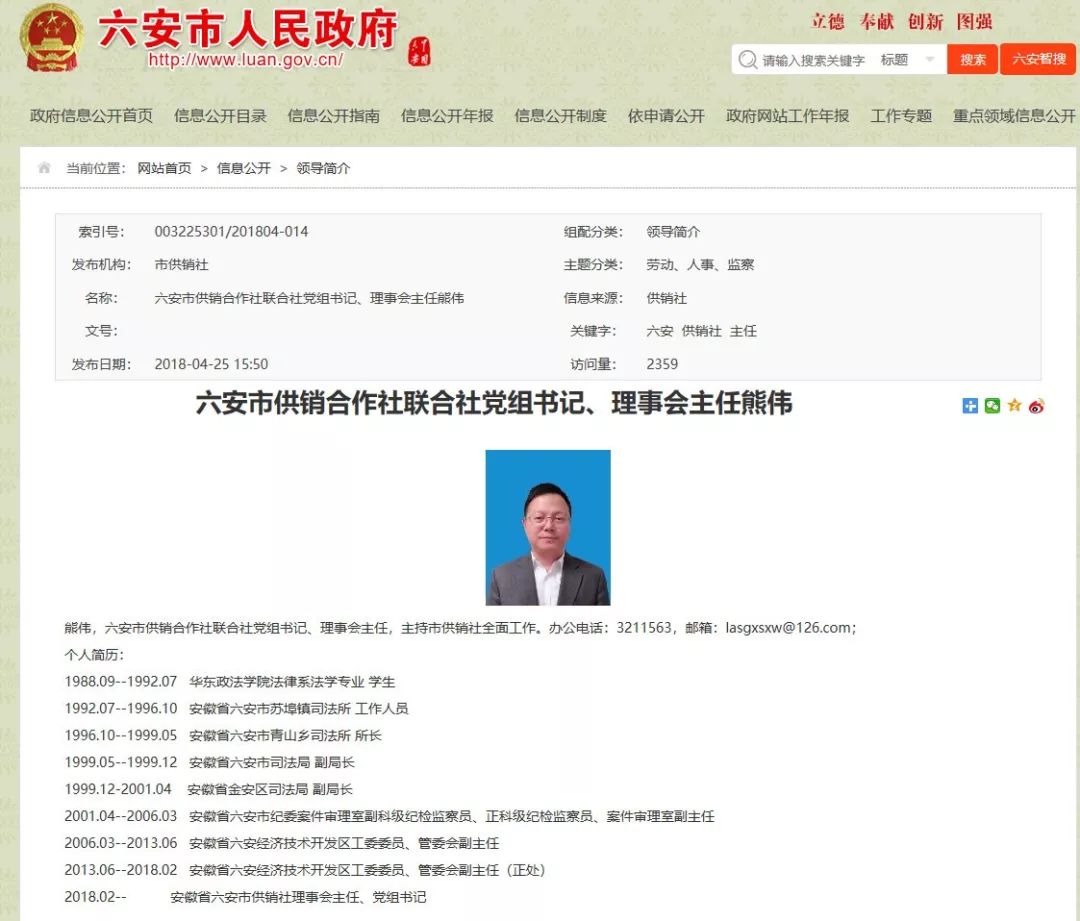Viewport: 1080px width, 921px height.
Task: Open 信息公开指南 menu item
Action: point(333,116)
